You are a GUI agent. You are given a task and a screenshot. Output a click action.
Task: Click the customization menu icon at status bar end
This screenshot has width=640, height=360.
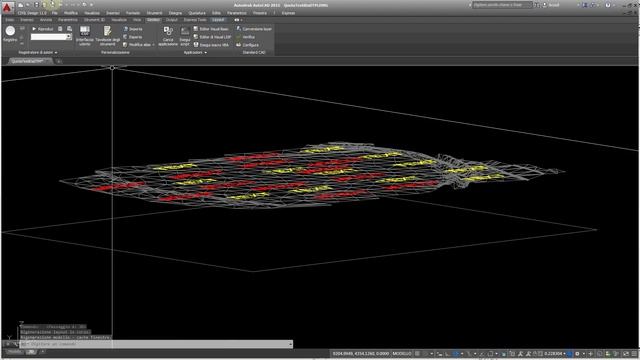click(634, 353)
